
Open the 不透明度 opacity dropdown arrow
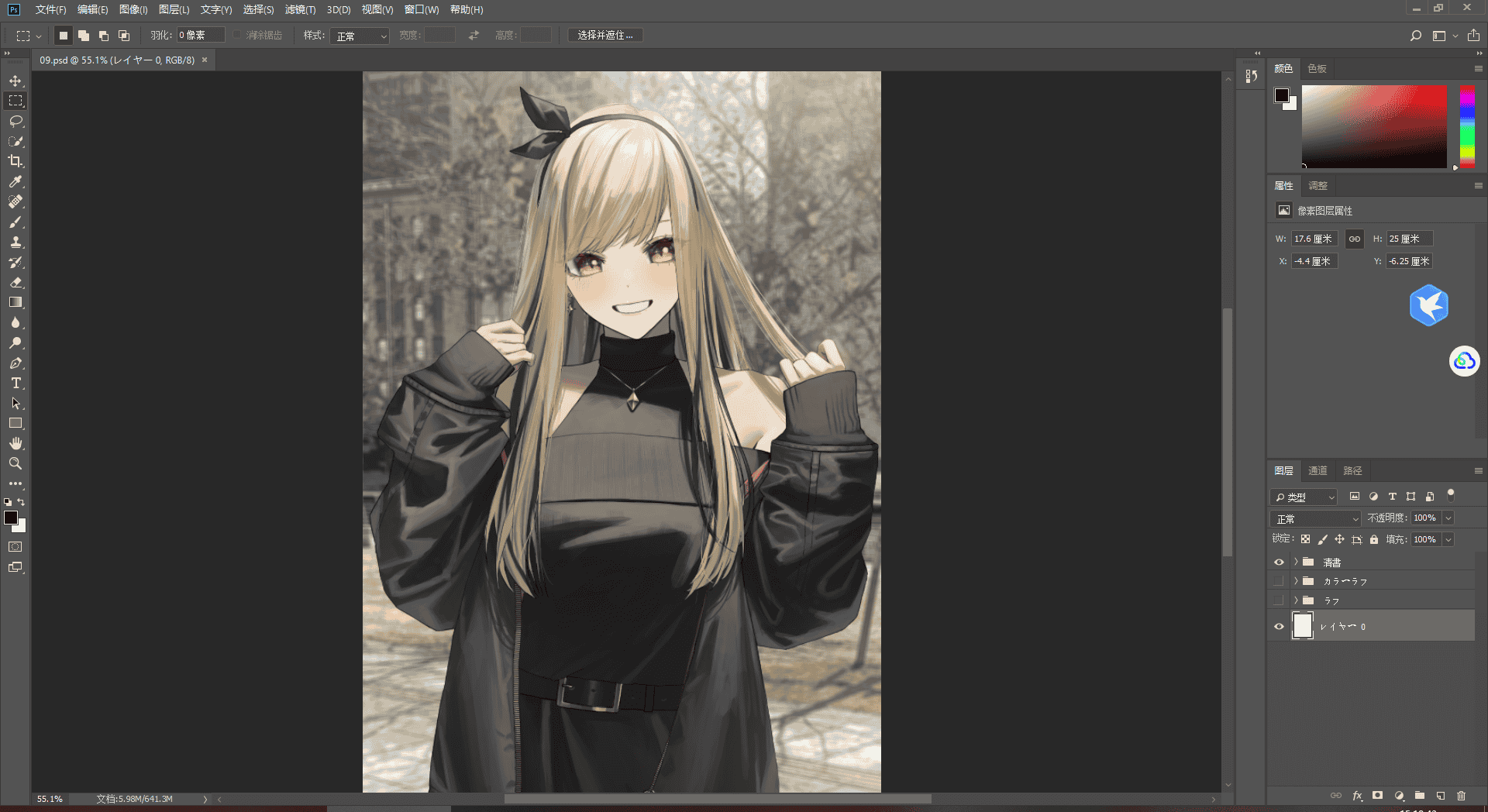(1448, 518)
